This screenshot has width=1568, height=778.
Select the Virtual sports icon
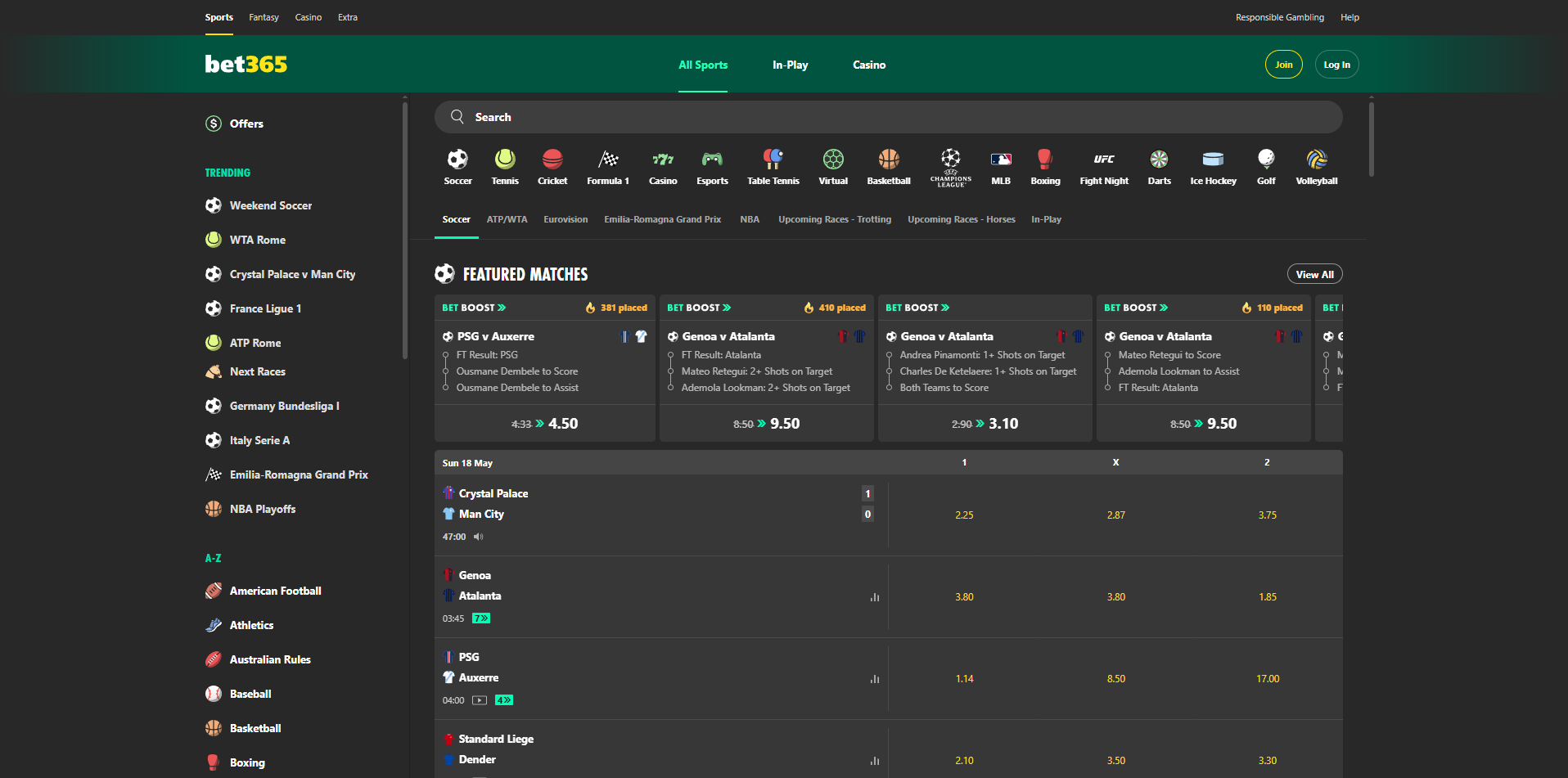(833, 159)
